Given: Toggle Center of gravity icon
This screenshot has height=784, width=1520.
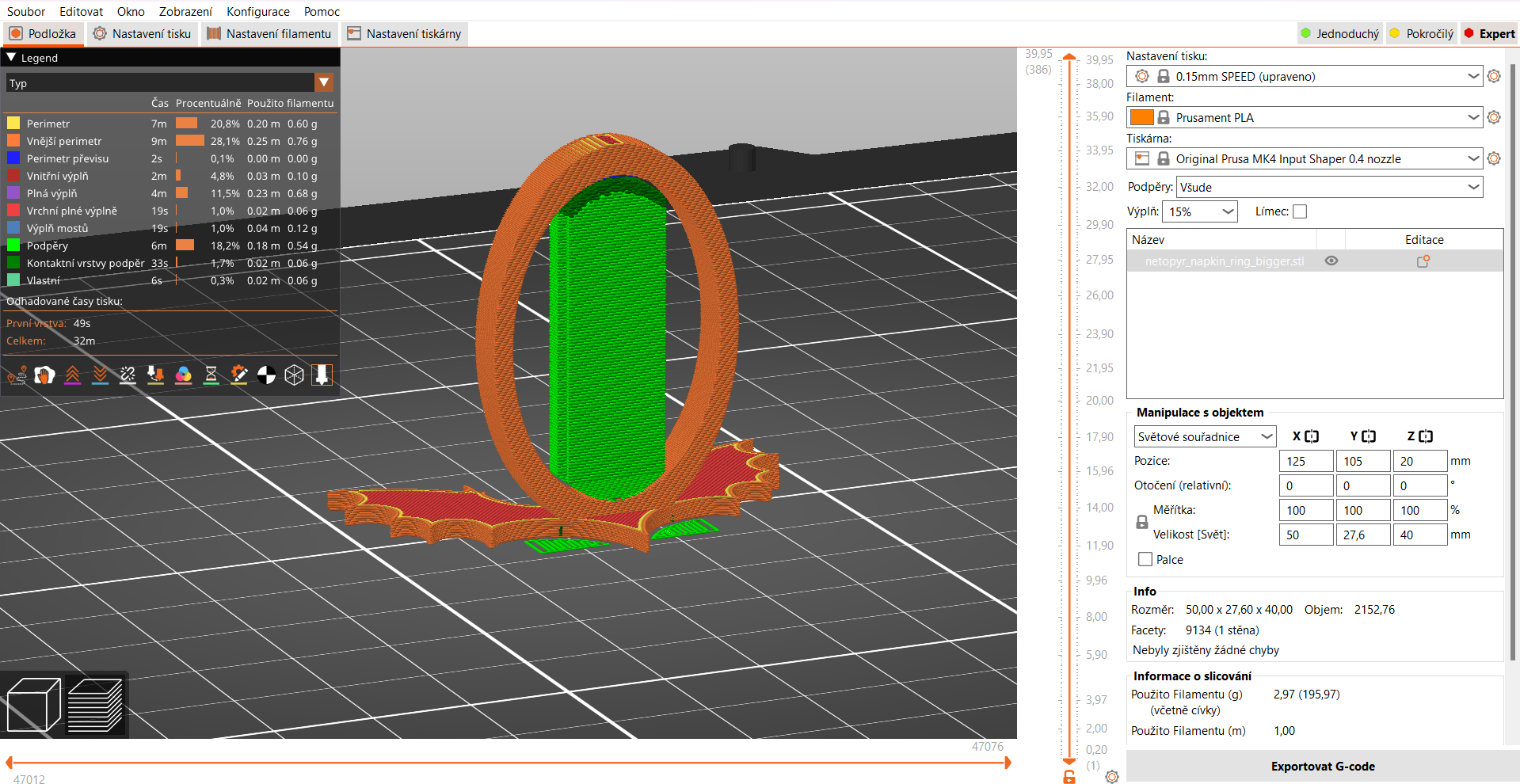Looking at the screenshot, I should coord(267,375).
